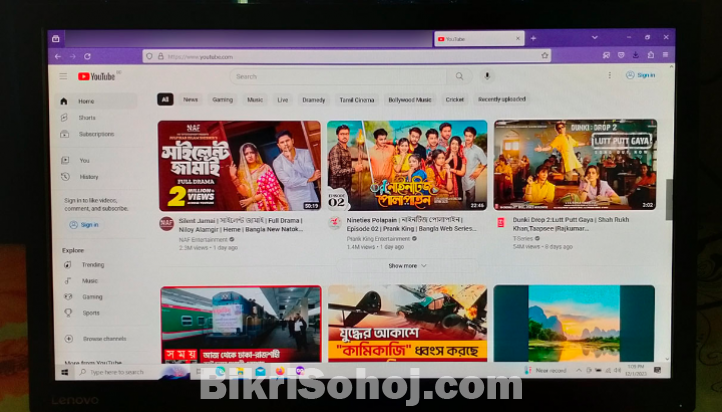Click NAF Entertainment channel avatar
Screen dimensions: 722x412
click(167, 224)
